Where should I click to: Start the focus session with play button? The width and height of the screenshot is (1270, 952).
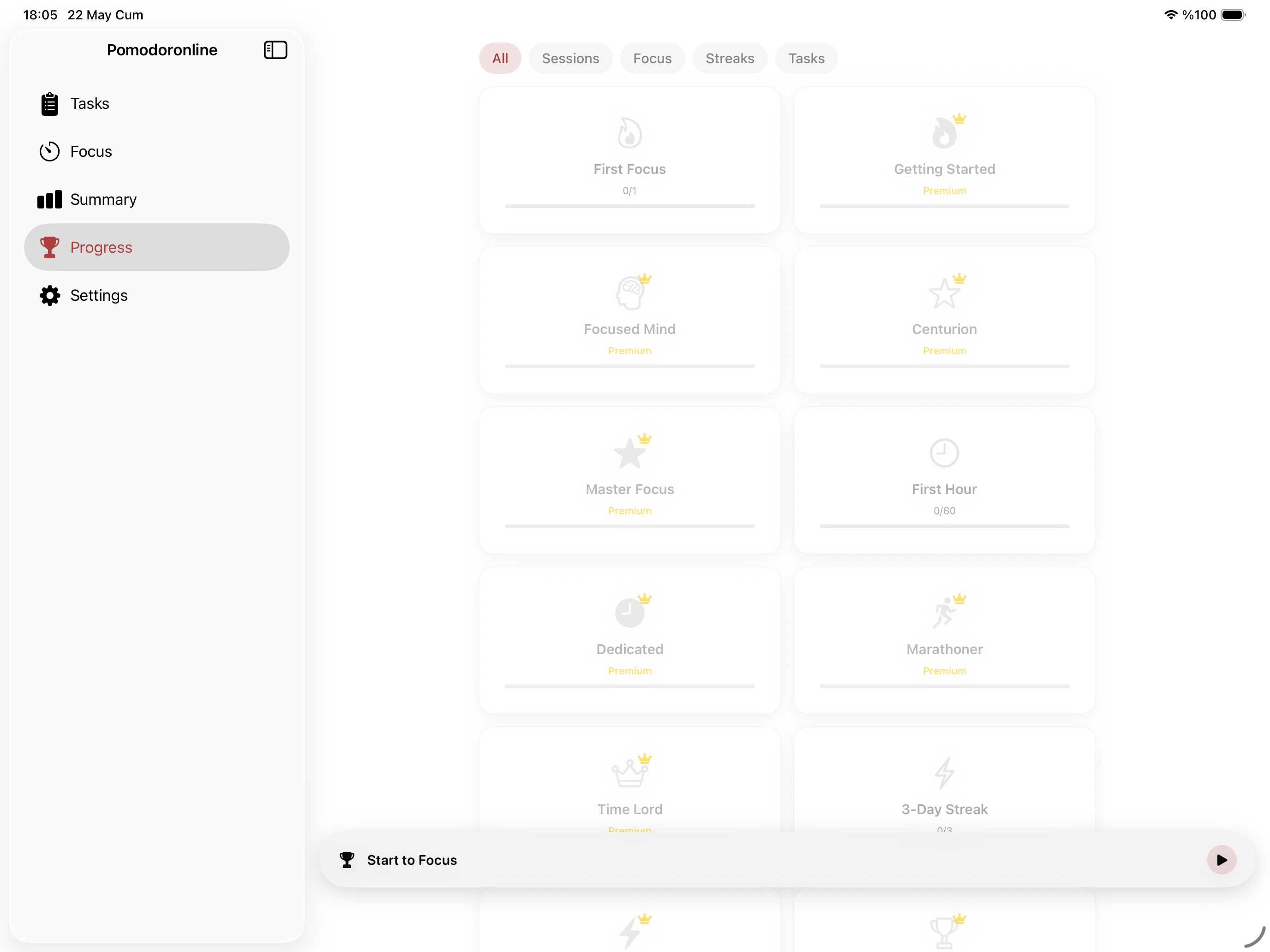[1221, 860]
